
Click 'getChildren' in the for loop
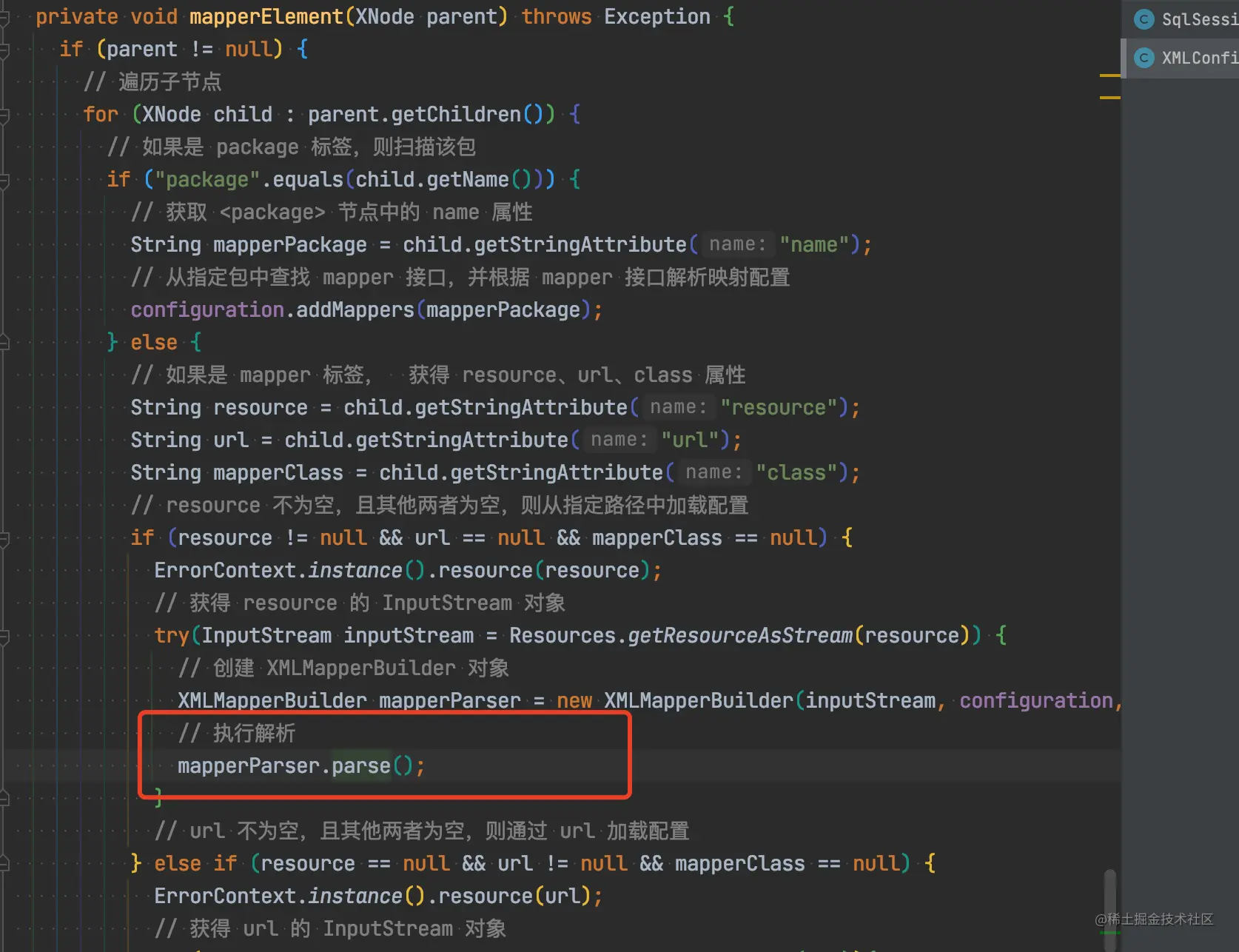pos(456,115)
